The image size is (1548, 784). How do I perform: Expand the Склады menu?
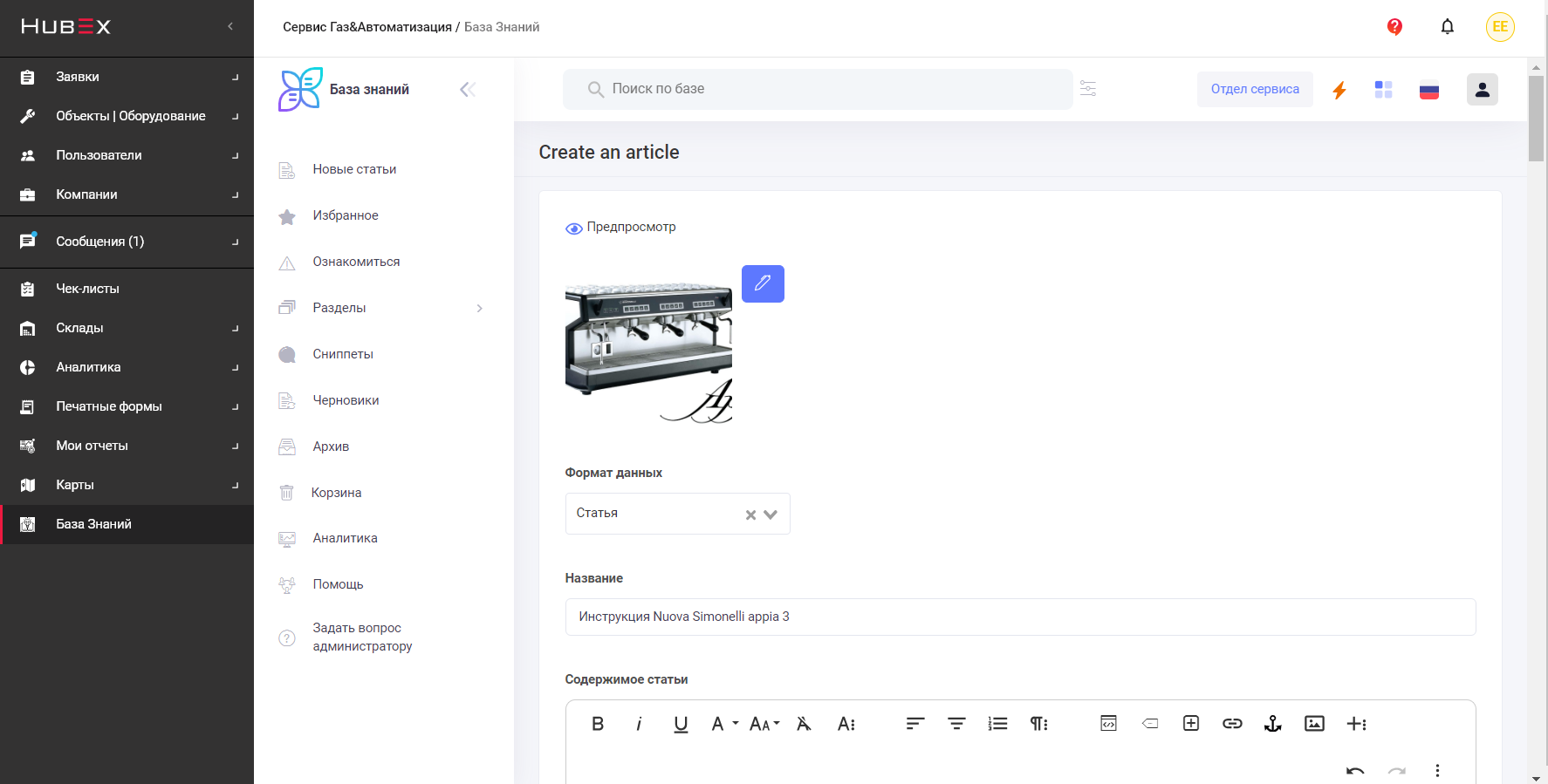point(127,328)
